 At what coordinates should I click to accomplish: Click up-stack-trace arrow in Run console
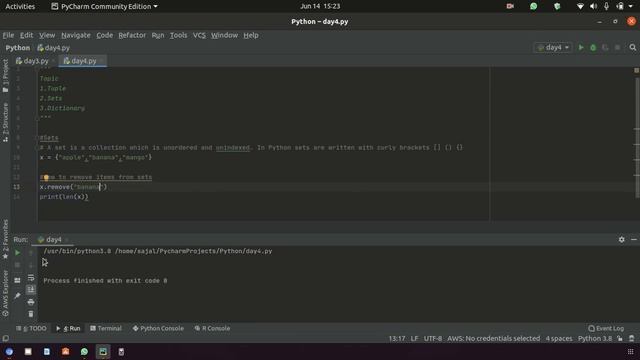(x=31, y=253)
